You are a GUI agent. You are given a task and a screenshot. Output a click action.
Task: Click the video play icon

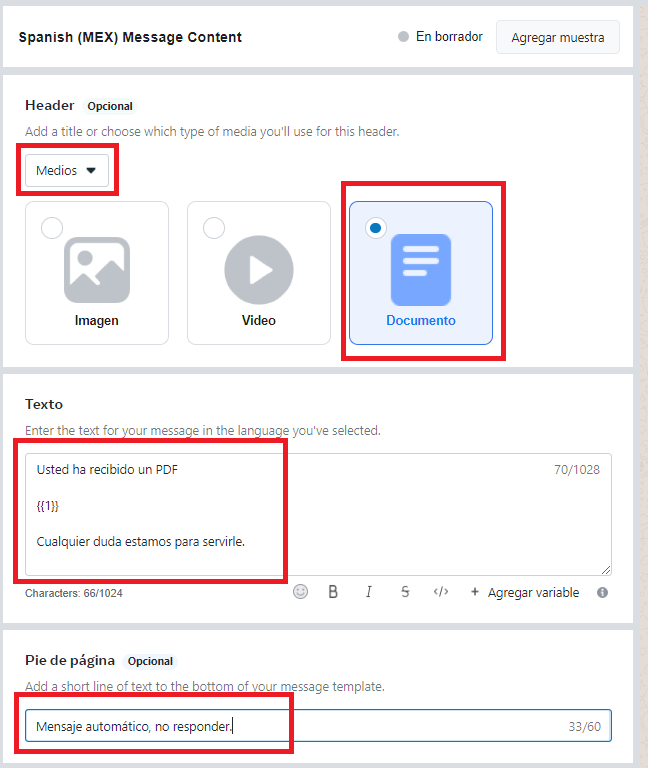[259, 270]
